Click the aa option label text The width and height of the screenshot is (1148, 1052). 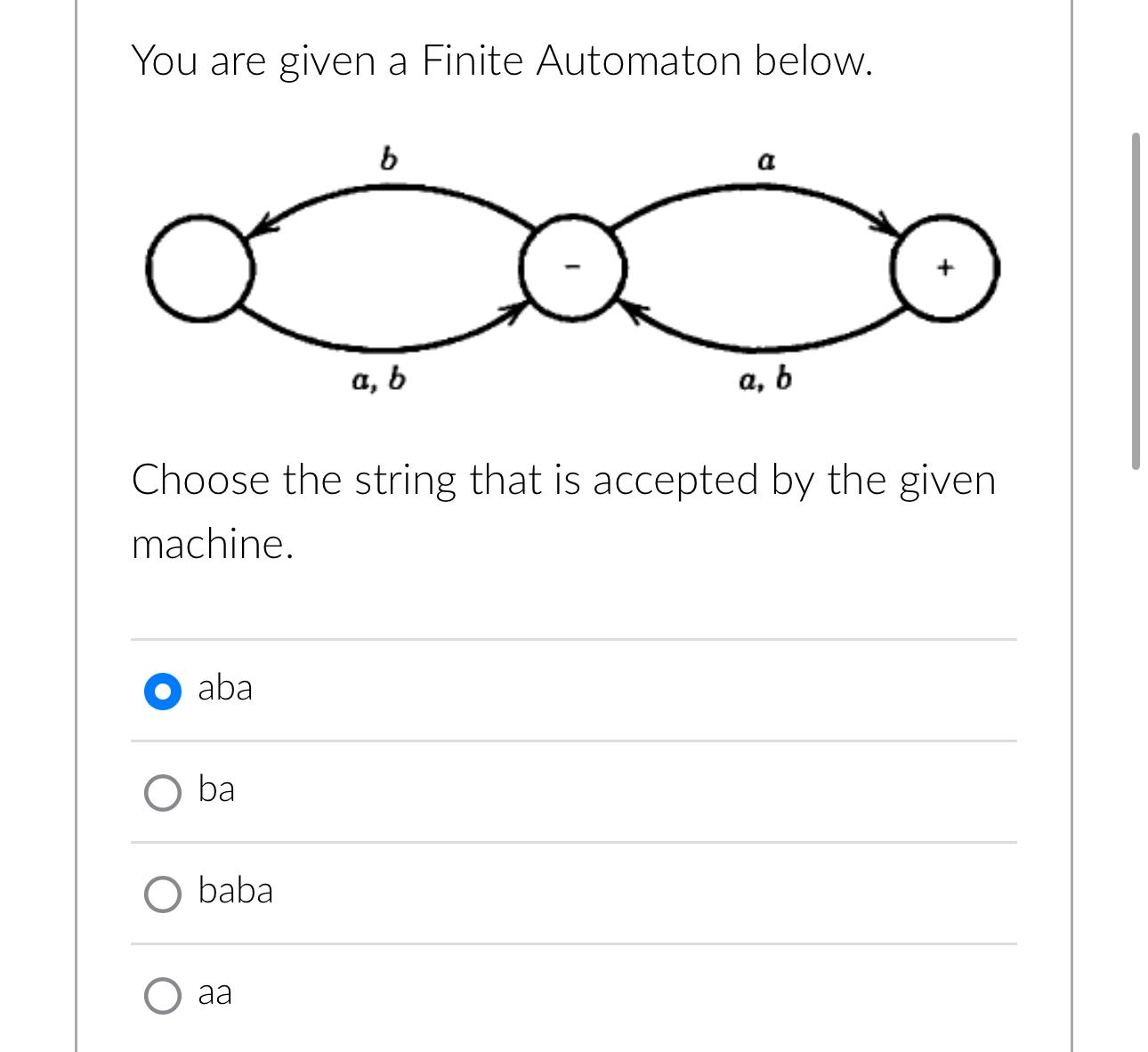pyautogui.click(x=216, y=994)
